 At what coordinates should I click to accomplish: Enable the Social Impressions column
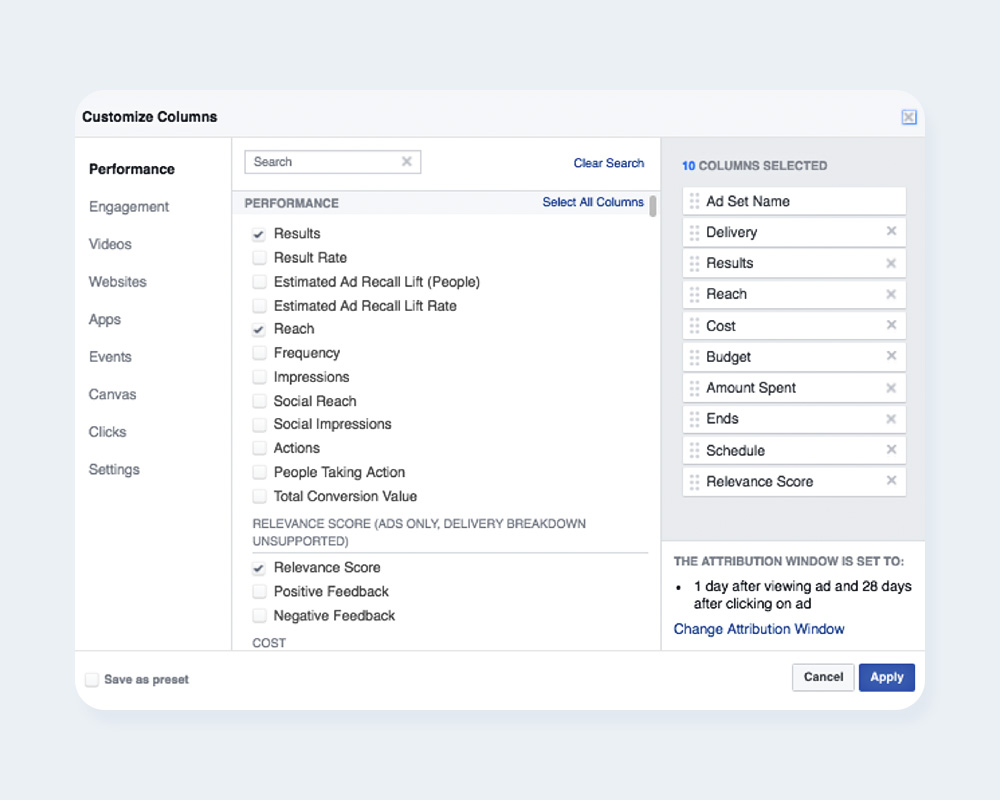point(259,424)
